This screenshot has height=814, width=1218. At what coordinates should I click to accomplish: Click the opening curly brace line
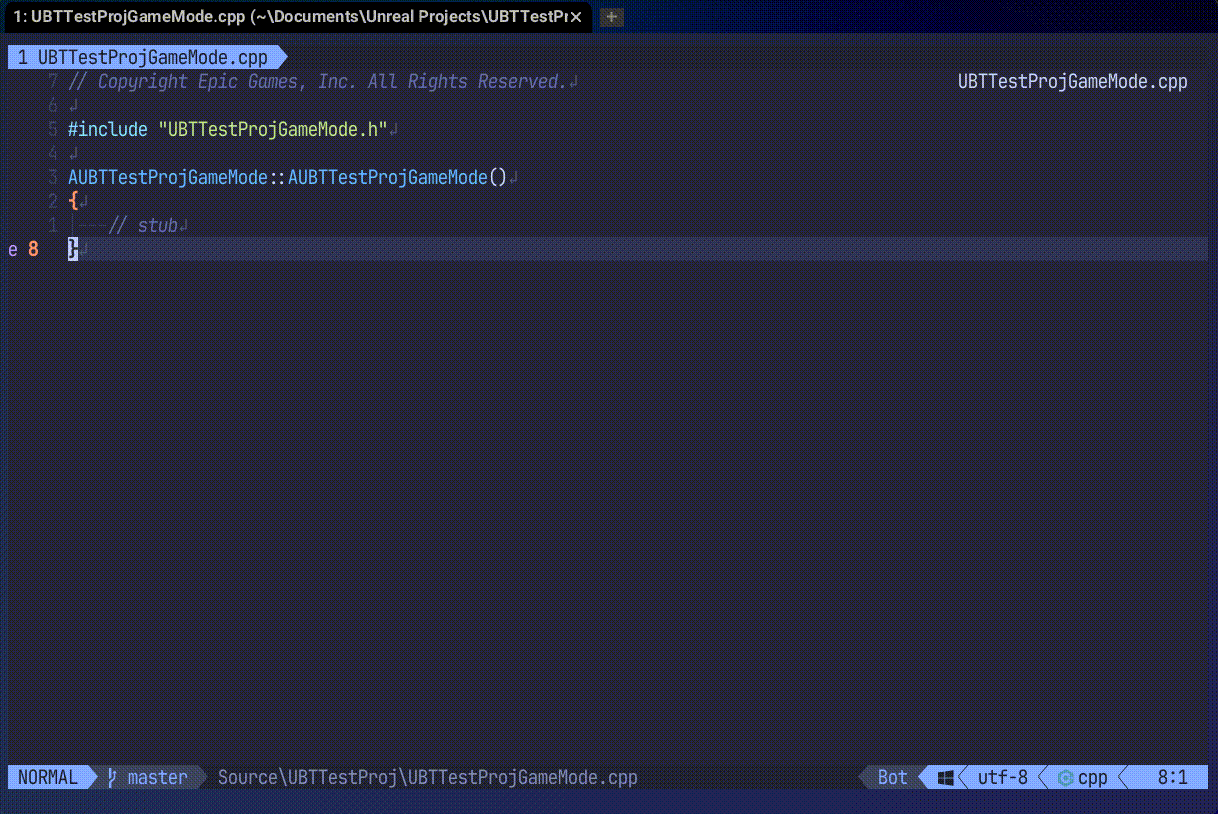73,201
